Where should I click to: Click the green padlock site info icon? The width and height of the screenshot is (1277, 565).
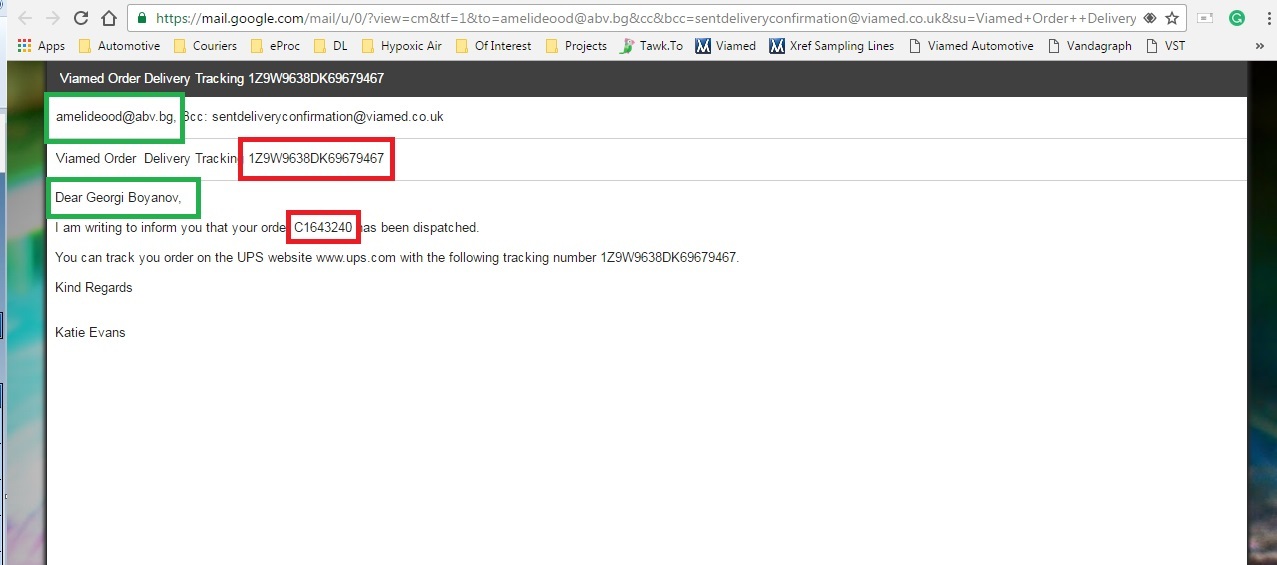(143, 18)
